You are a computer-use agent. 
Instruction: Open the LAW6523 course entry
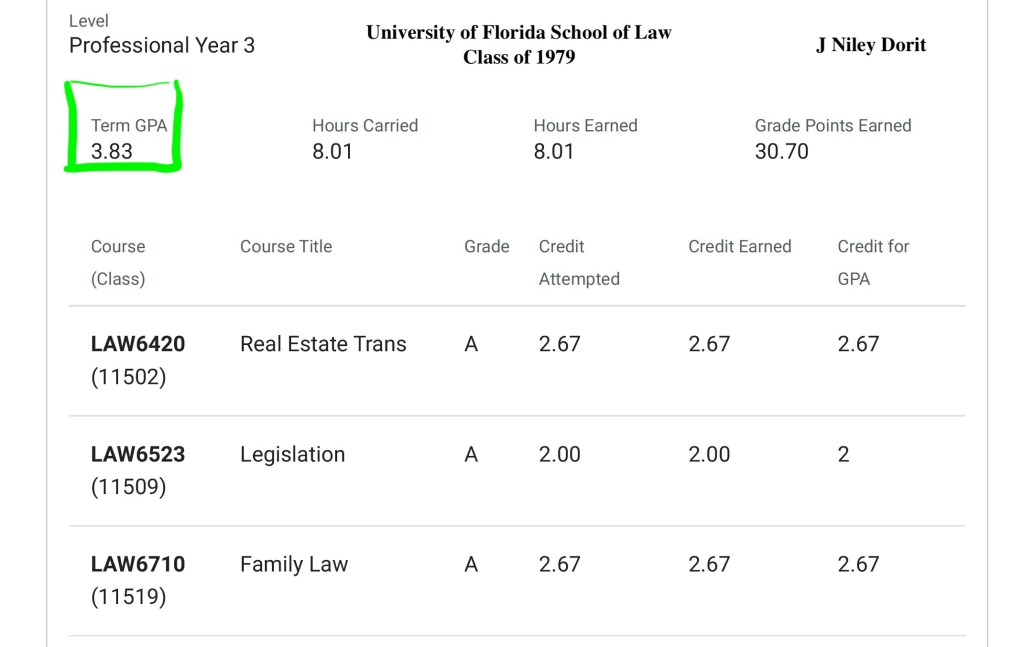click(x=138, y=454)
